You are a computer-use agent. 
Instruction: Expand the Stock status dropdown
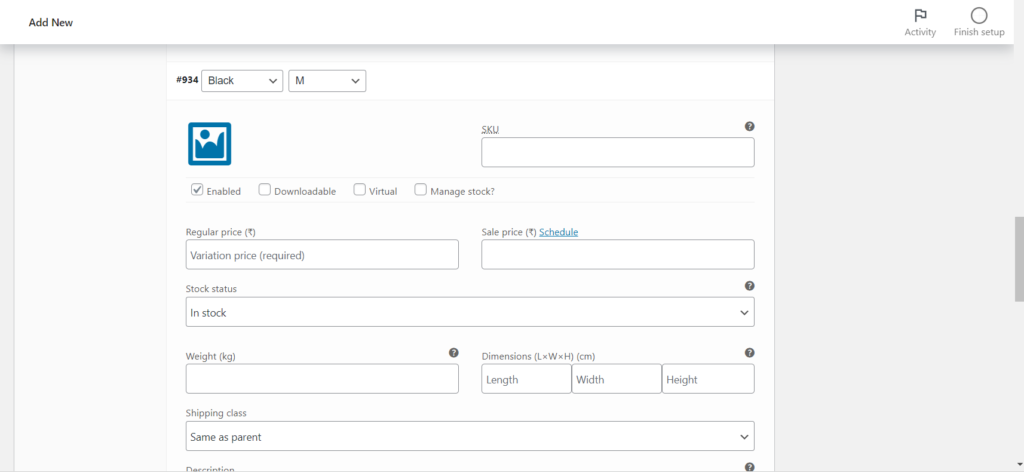click(469, 312)
